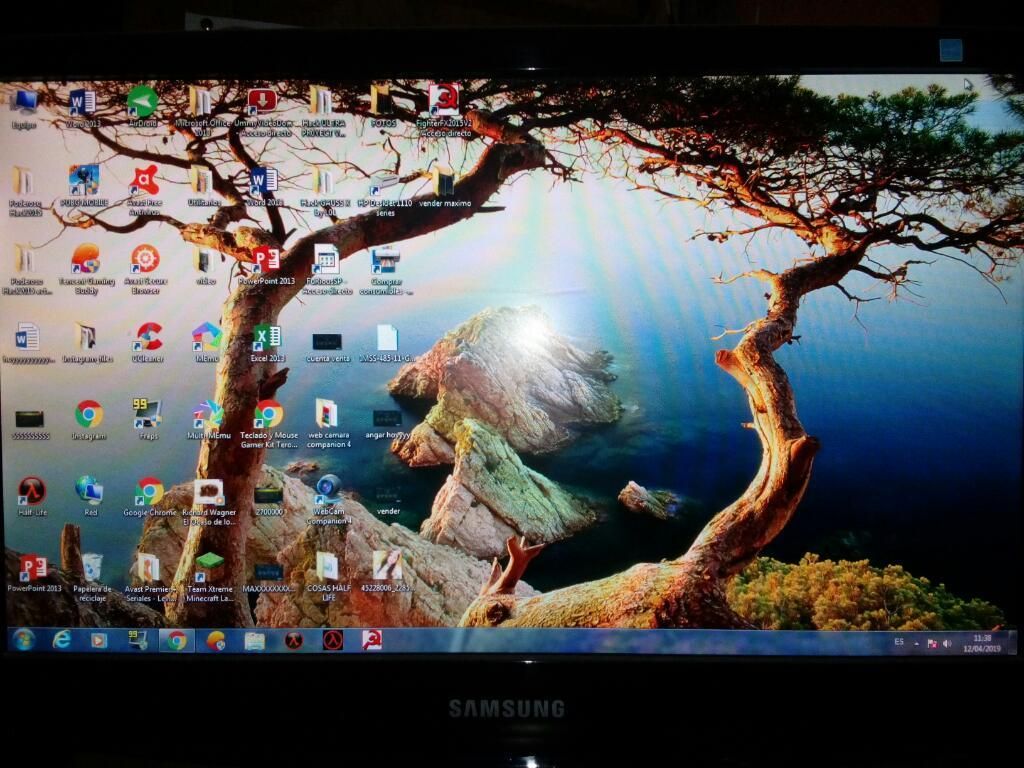Viewport: 1024px width, 768px height.
Task: Launch Internet Explorer from the taskbar
Action: (x=61, y=641)
